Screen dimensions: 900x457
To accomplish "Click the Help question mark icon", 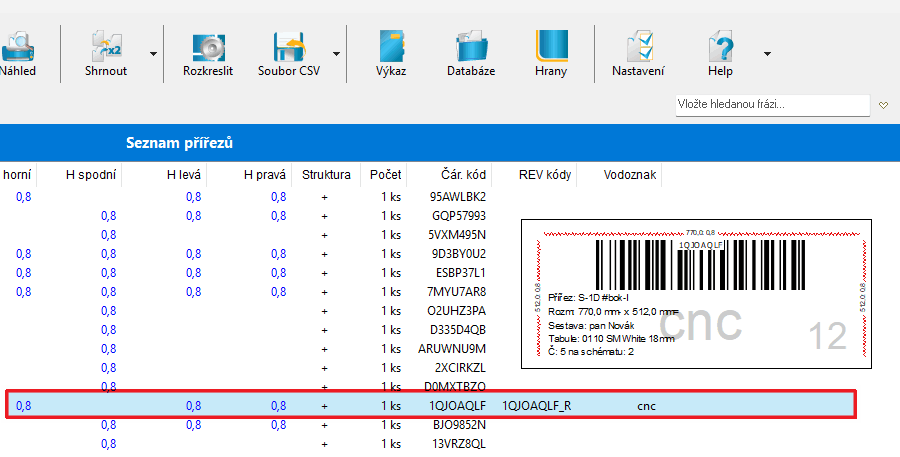I will click(x=720, y=48).
